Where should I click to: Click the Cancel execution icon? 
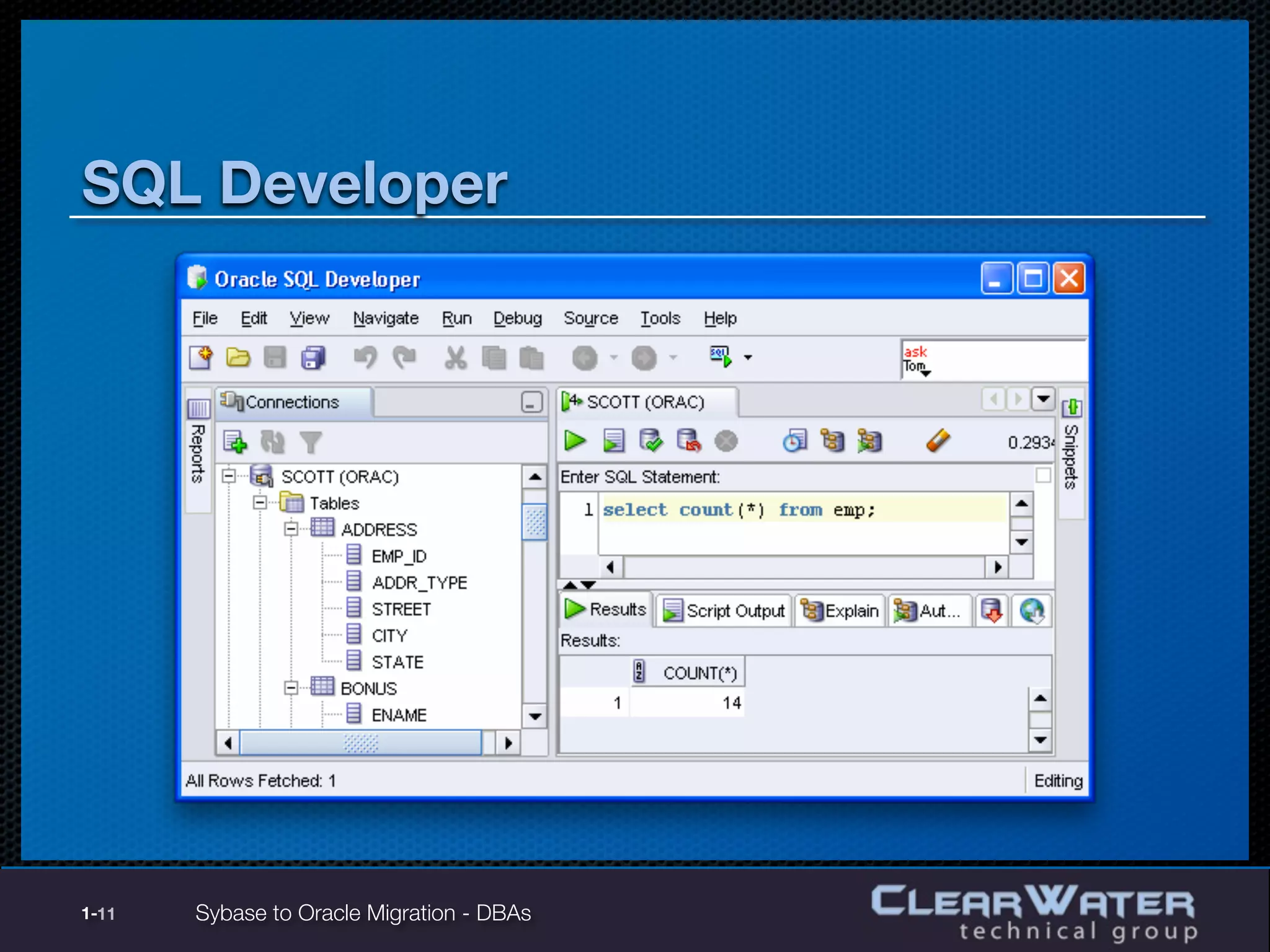tap(726, 441)
